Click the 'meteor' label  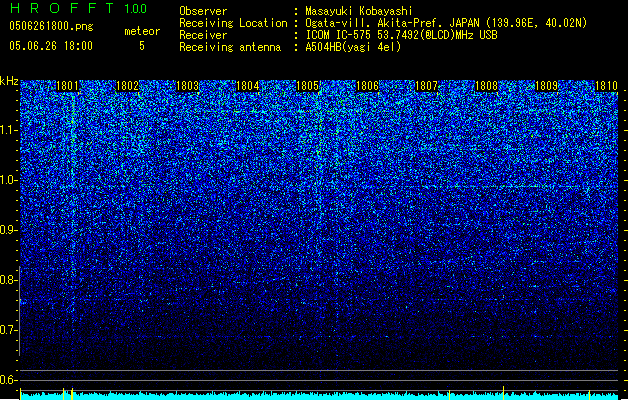[142, 31]
